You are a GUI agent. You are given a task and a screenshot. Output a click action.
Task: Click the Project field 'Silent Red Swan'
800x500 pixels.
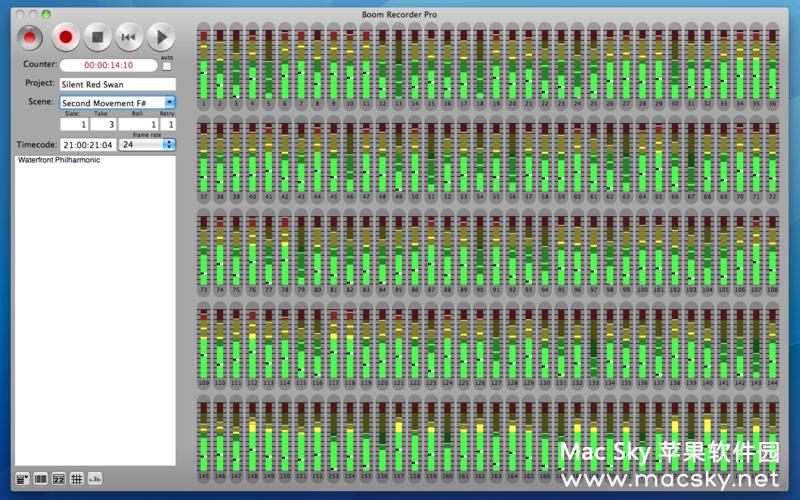coord(118,84)
